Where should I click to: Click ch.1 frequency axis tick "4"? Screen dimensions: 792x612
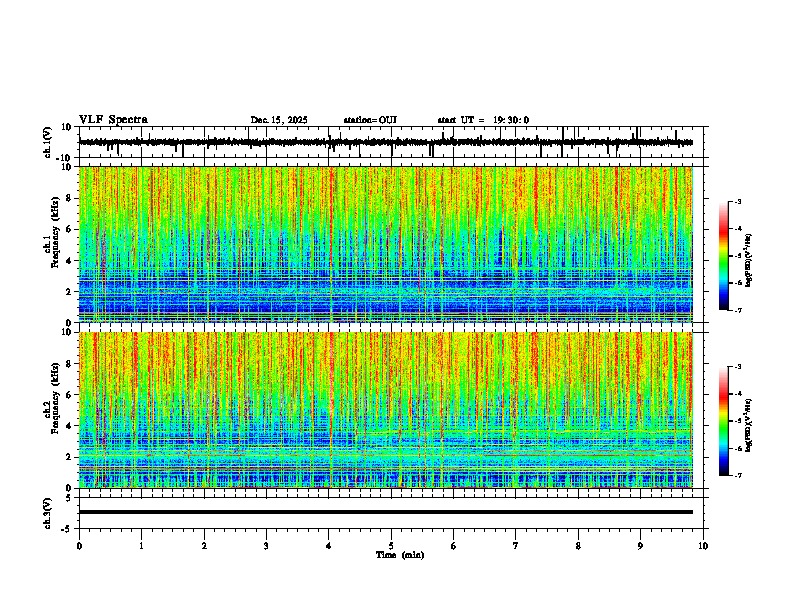(70, 261)
